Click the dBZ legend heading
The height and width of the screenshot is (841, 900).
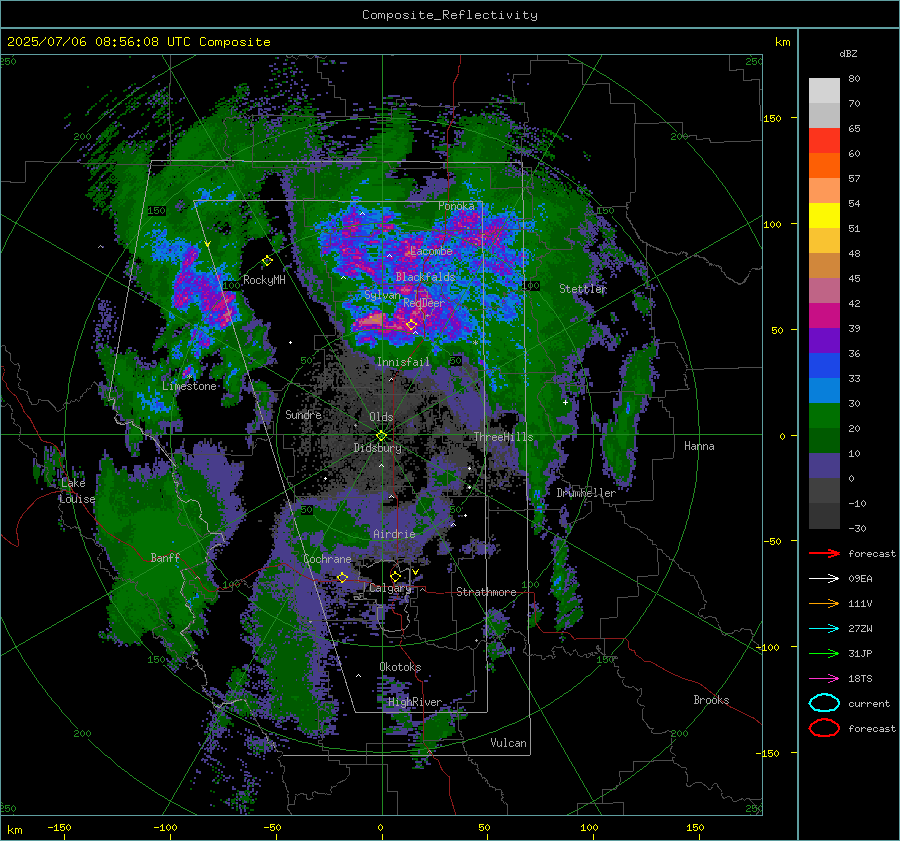pos(848,53)
